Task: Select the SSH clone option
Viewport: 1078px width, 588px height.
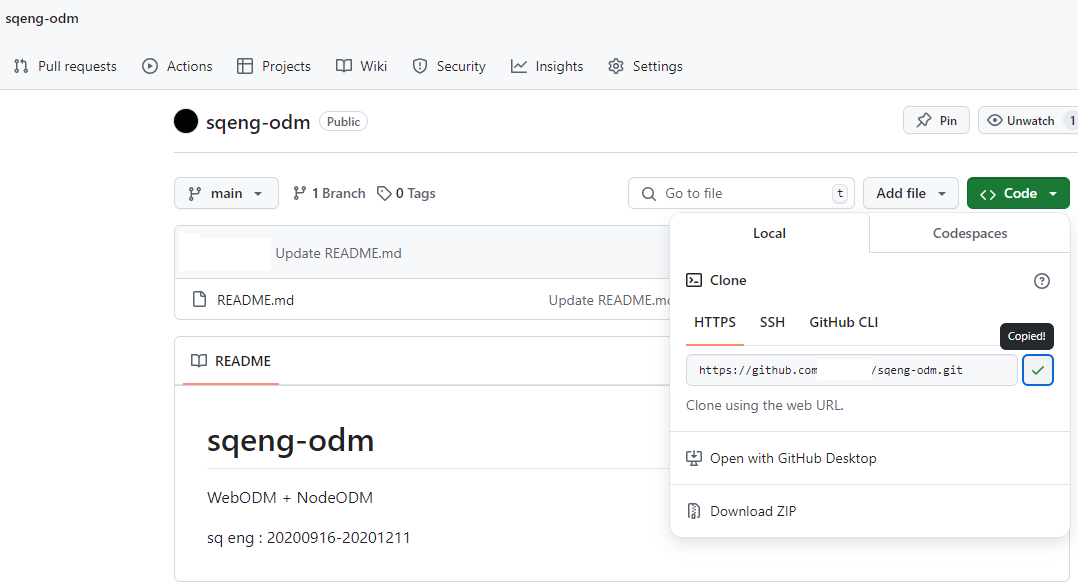Action: coord(772,322)
